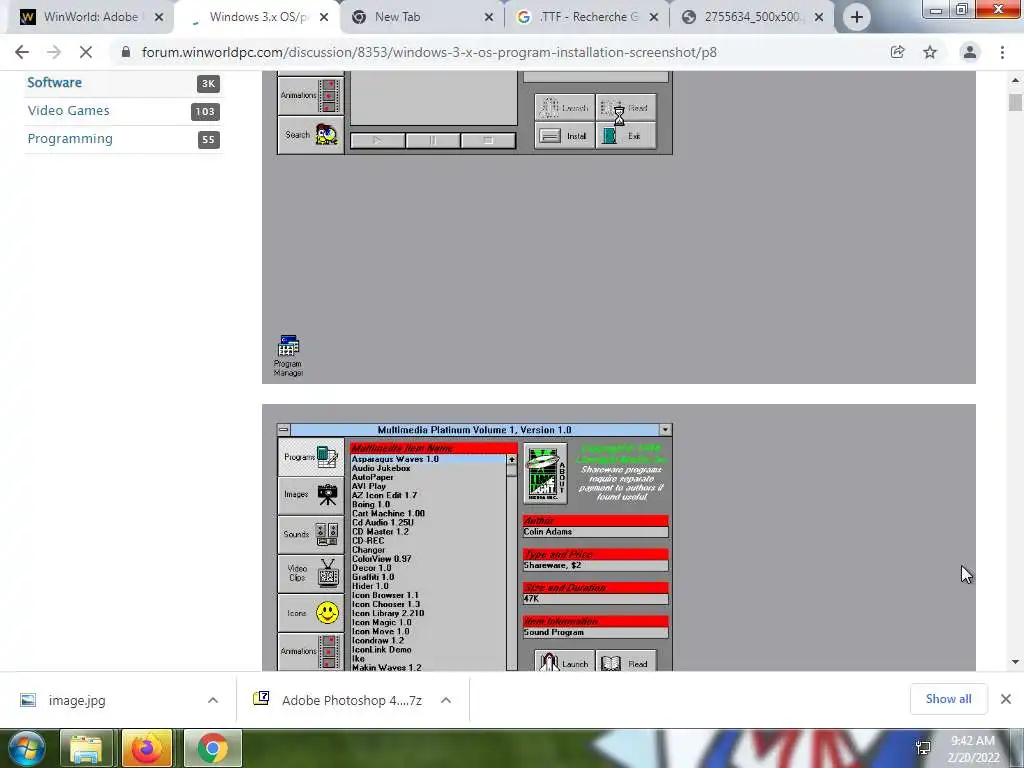1024x768 pixels.
Task: Select the Icons smiley category
Action: tap(311, 613)
